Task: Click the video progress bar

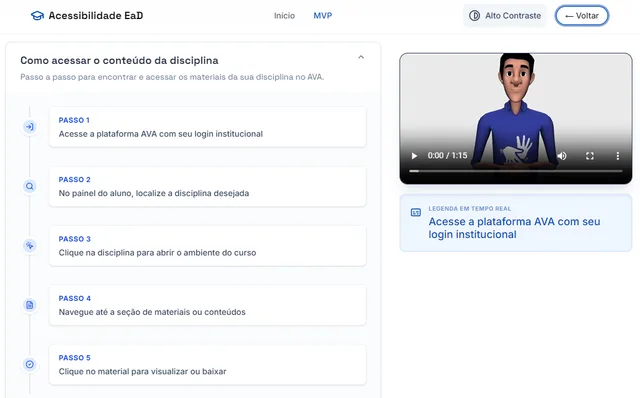Action: click(516, 171)
